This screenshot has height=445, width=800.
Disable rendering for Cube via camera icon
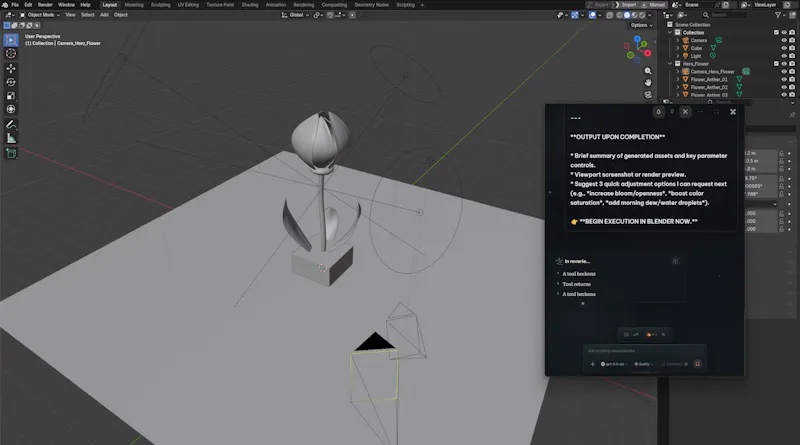pos(792,48)
